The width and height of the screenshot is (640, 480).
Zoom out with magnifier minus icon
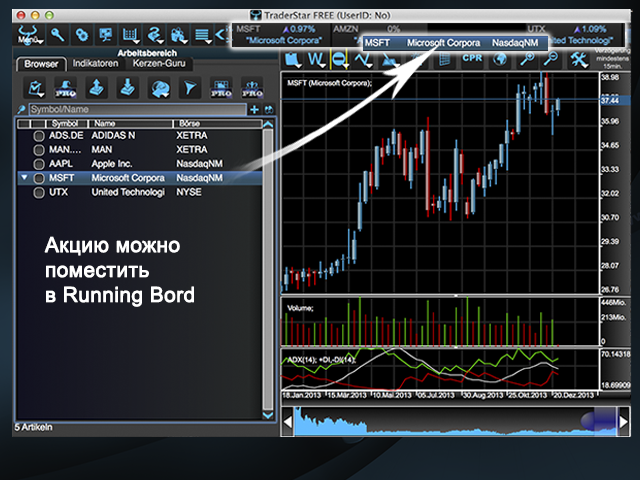[x=551, y=60]
